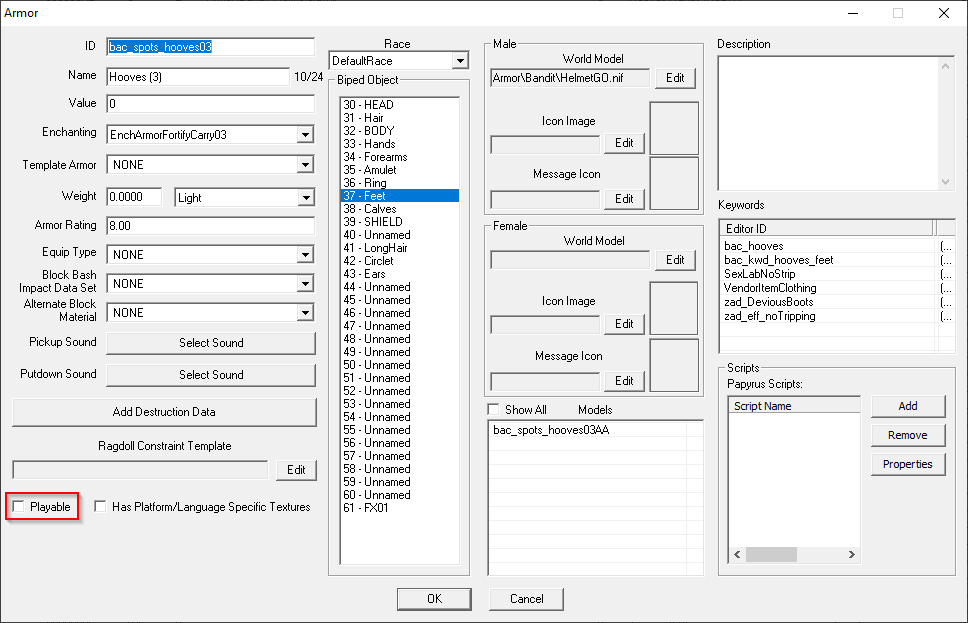968x623 pixels.
Task: Expand the Template Armor dropdown
Action: click(305, 165)
